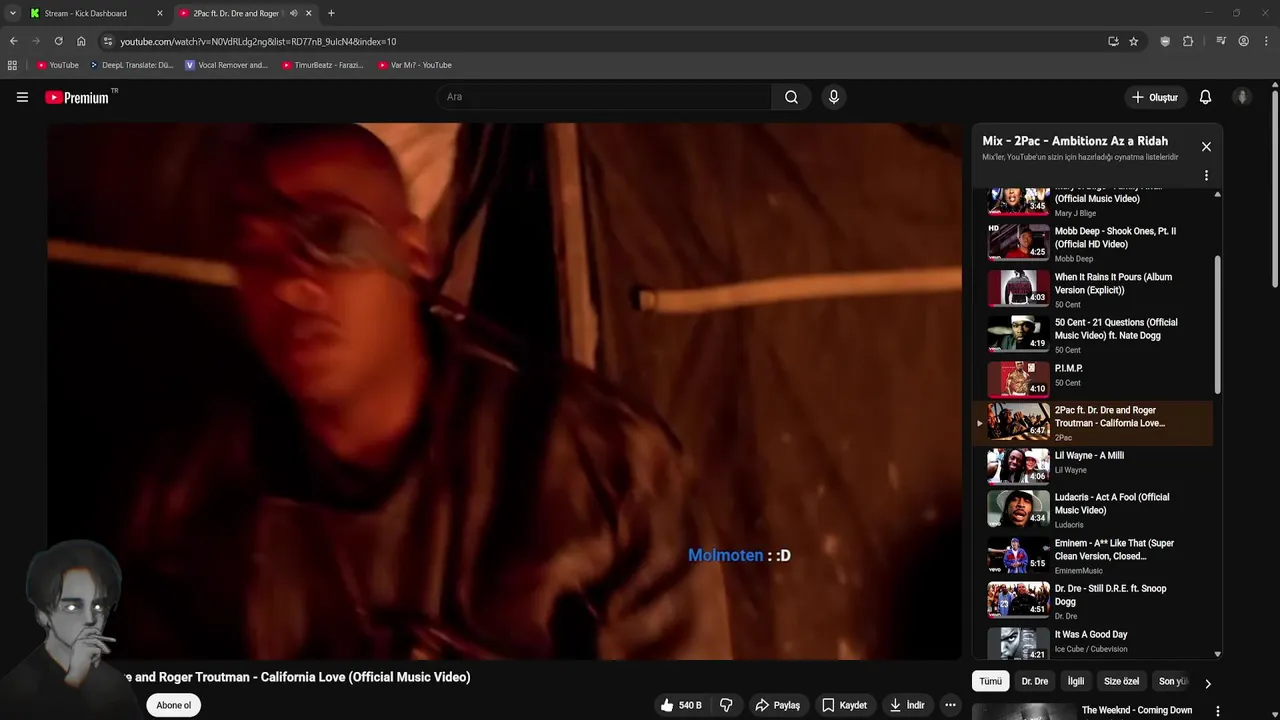This screenshot has width=1280, height=720.
Task: View site information icon in address bar
Action: tap(108, 41)
